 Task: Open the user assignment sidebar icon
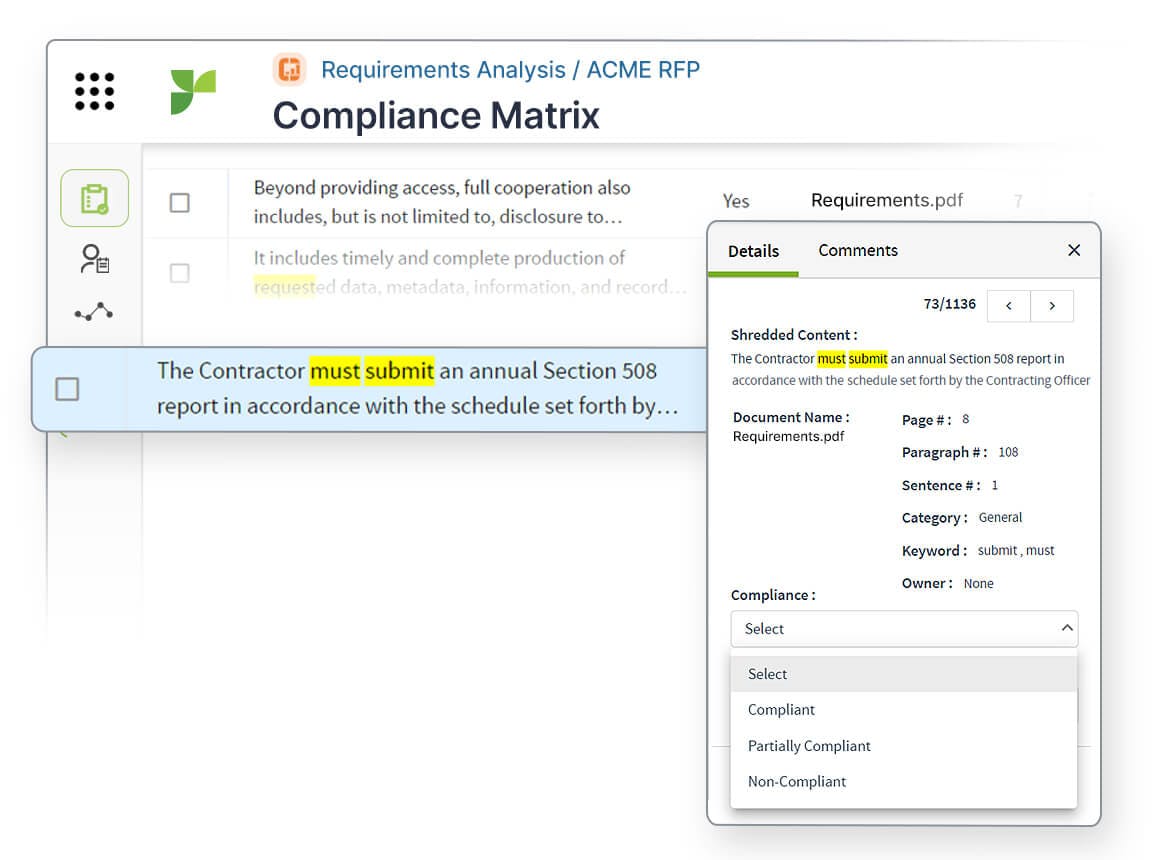pos(95,259)
